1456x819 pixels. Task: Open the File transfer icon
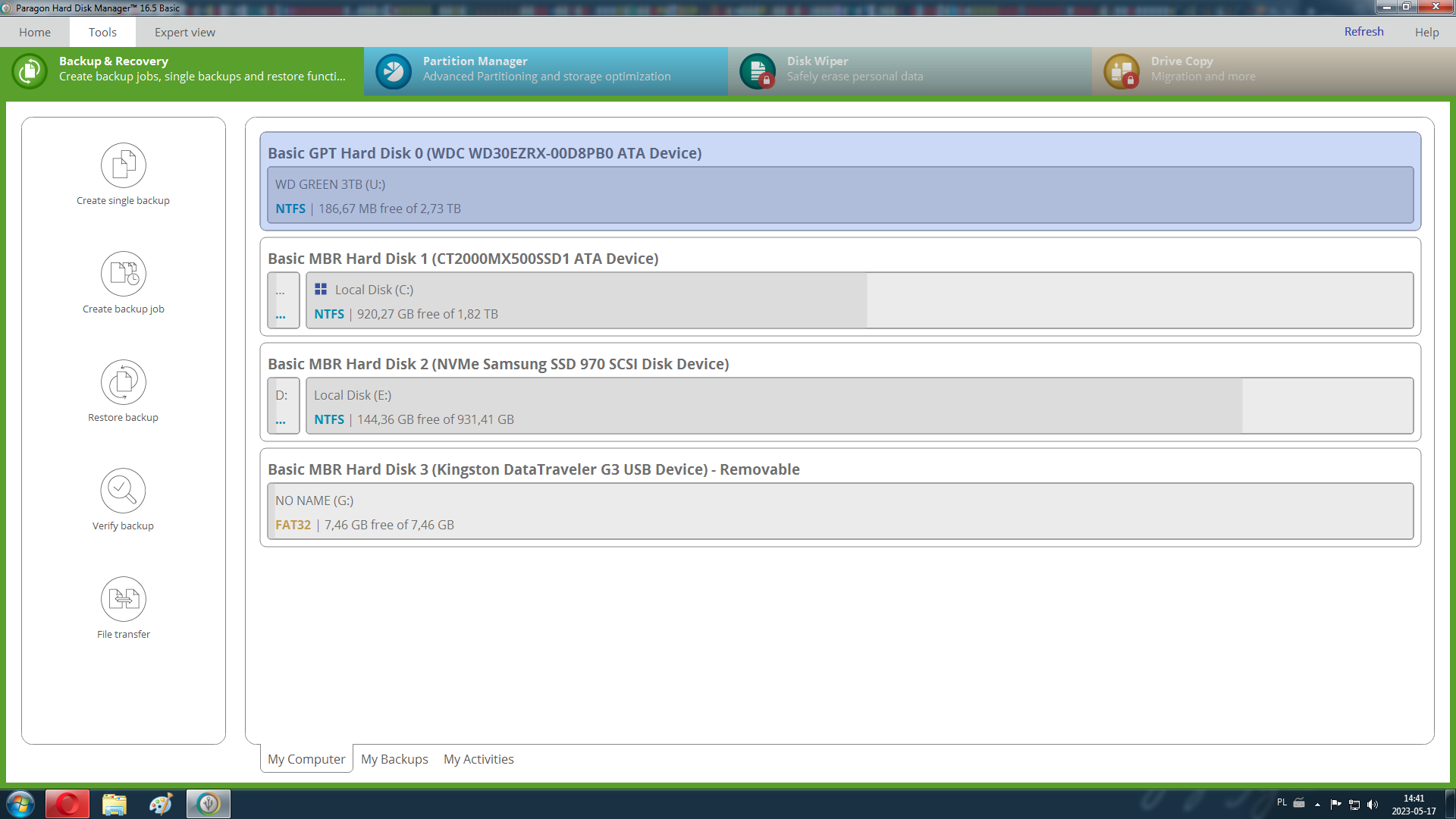124,599
